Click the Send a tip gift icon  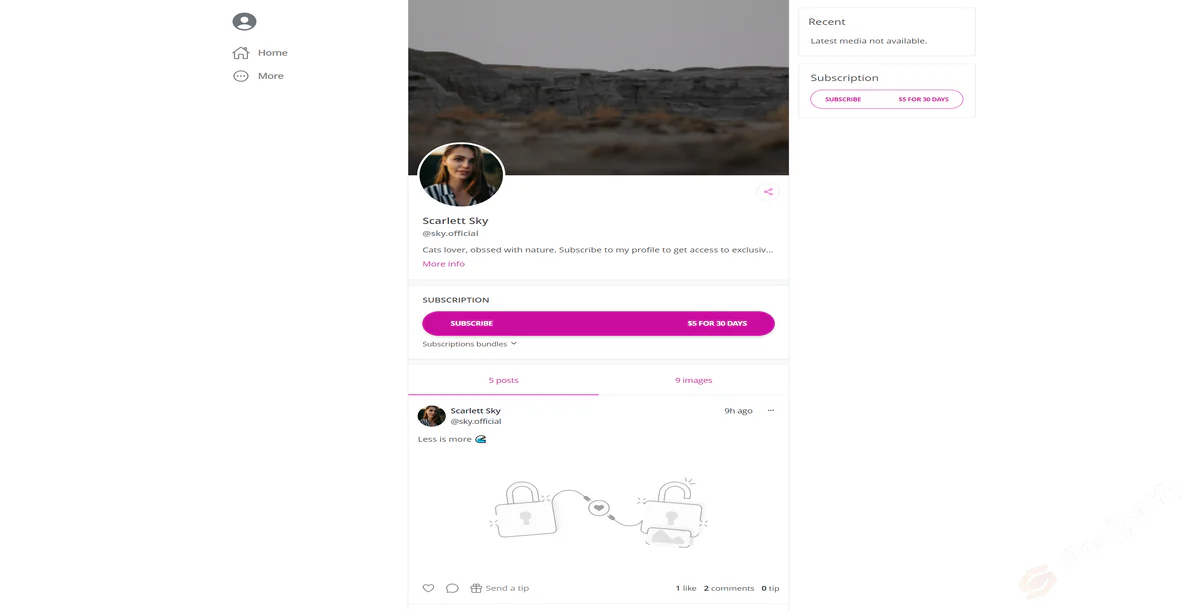(x=476, y=588)
